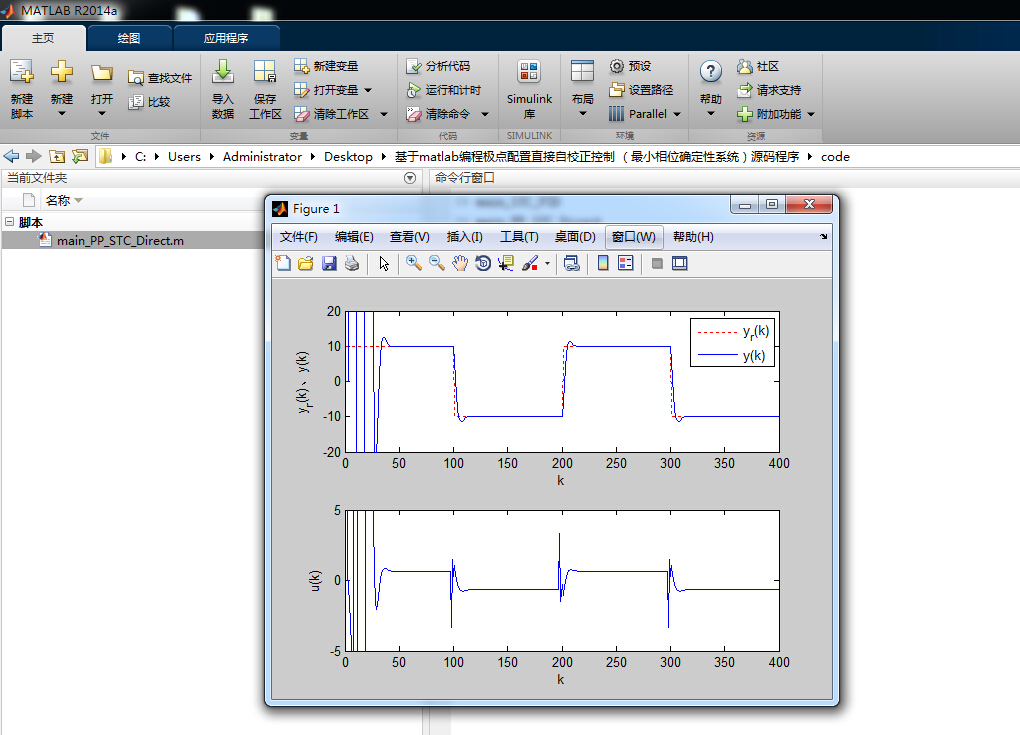Open the Simulink 库 library
The height and width of the screenshot is (735, 1020).
pyautogui.click(x=530, y=89)
